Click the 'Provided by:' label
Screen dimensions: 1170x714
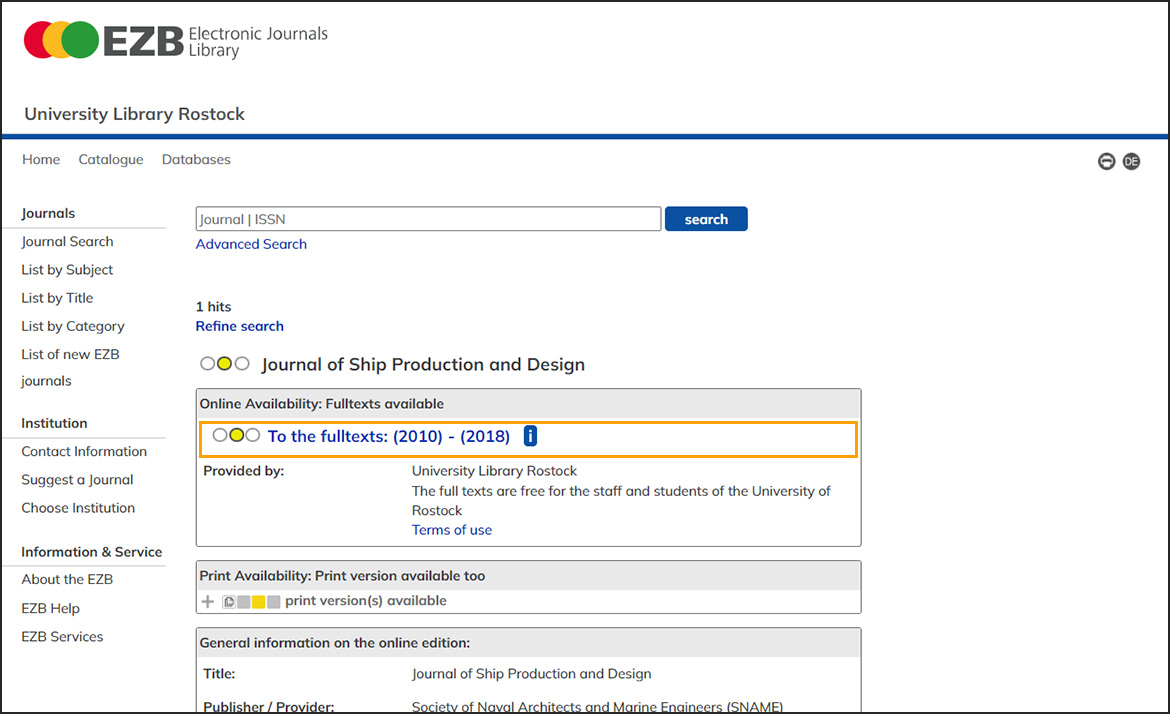(x=244, y=472)
